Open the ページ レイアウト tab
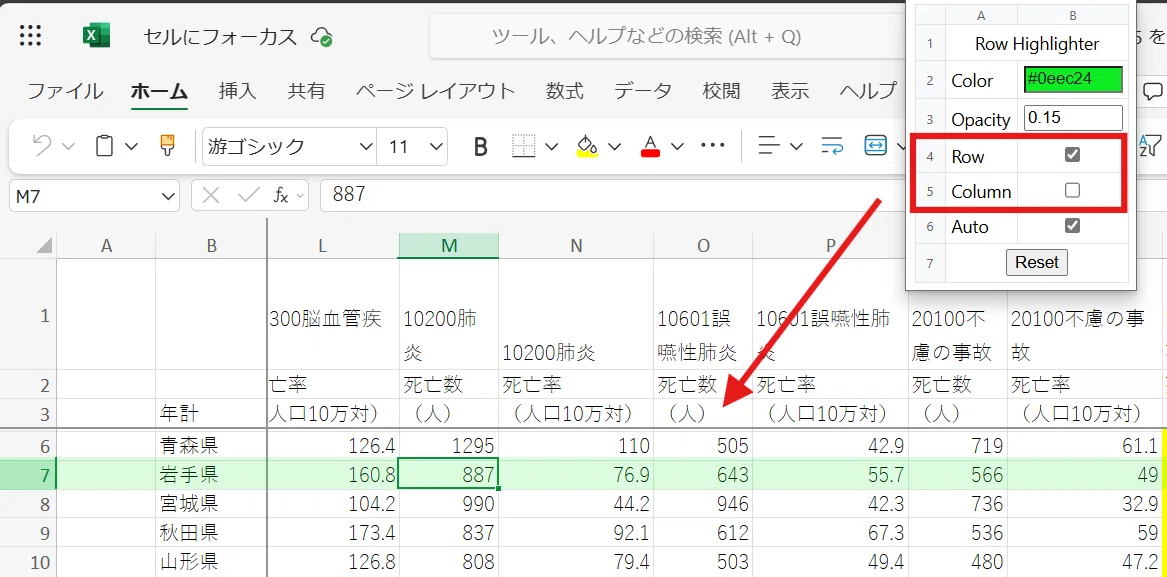The image size is (1167, 577). point(435,92)
